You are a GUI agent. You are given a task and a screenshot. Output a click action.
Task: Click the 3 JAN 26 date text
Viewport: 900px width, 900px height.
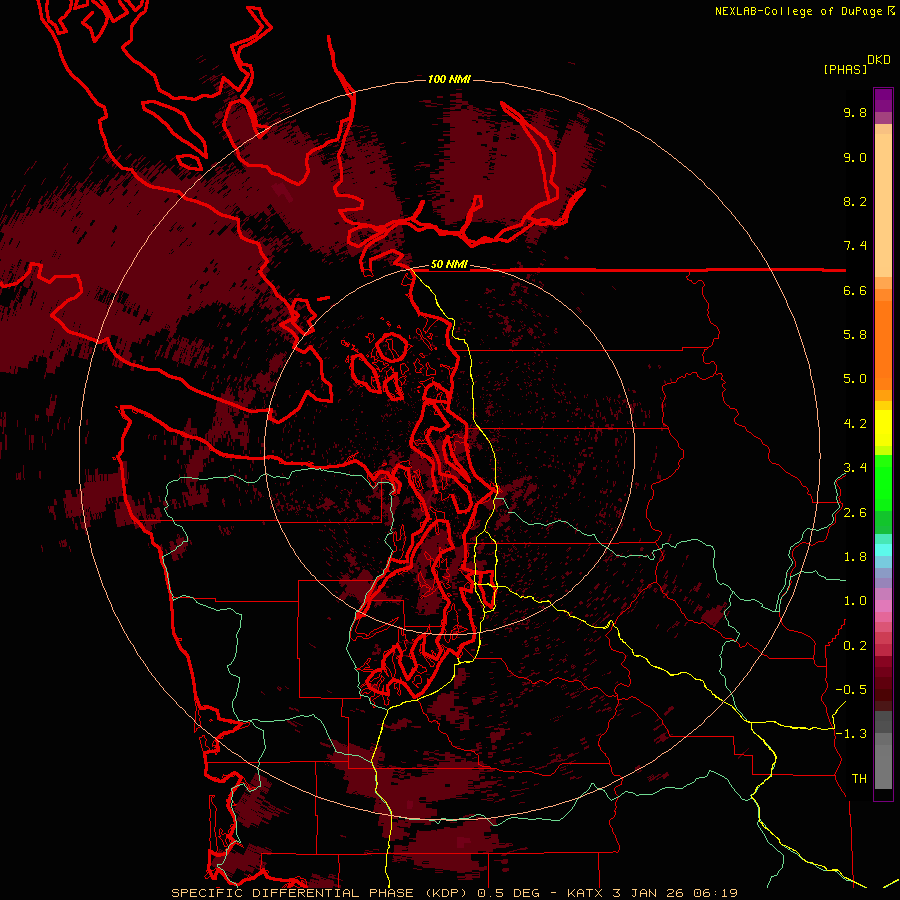coord(649,893)
